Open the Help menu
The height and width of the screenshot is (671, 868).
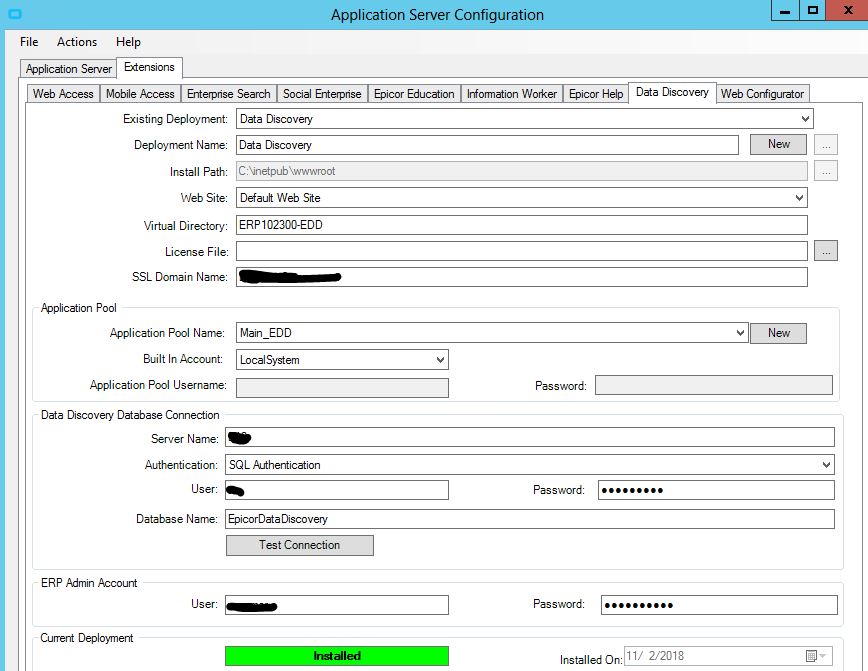click(128, 42)
